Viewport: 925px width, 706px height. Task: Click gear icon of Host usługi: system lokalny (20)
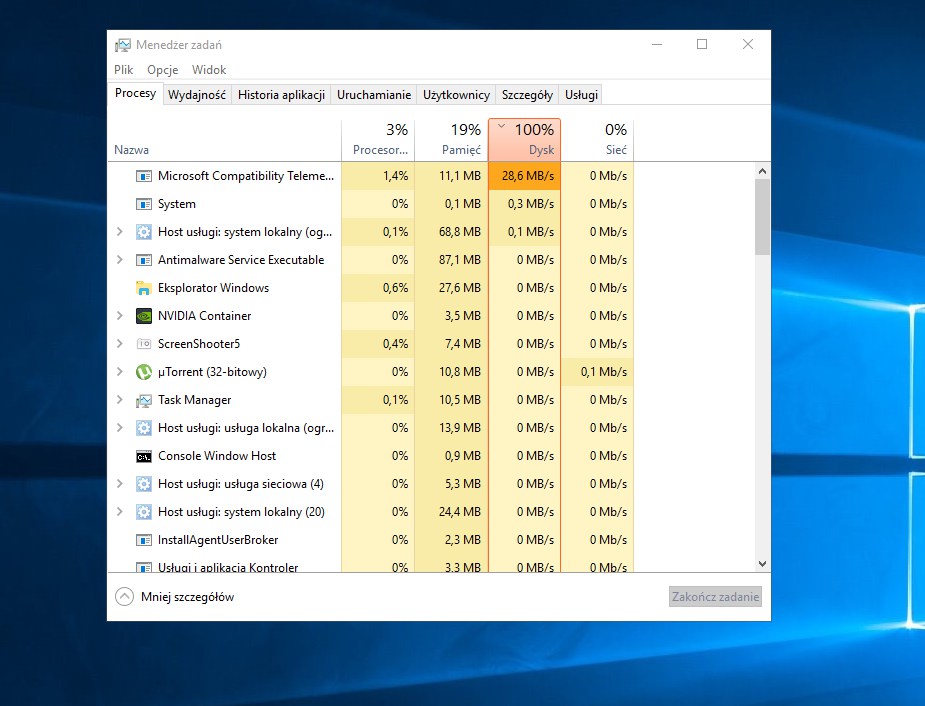click(143, 512)
